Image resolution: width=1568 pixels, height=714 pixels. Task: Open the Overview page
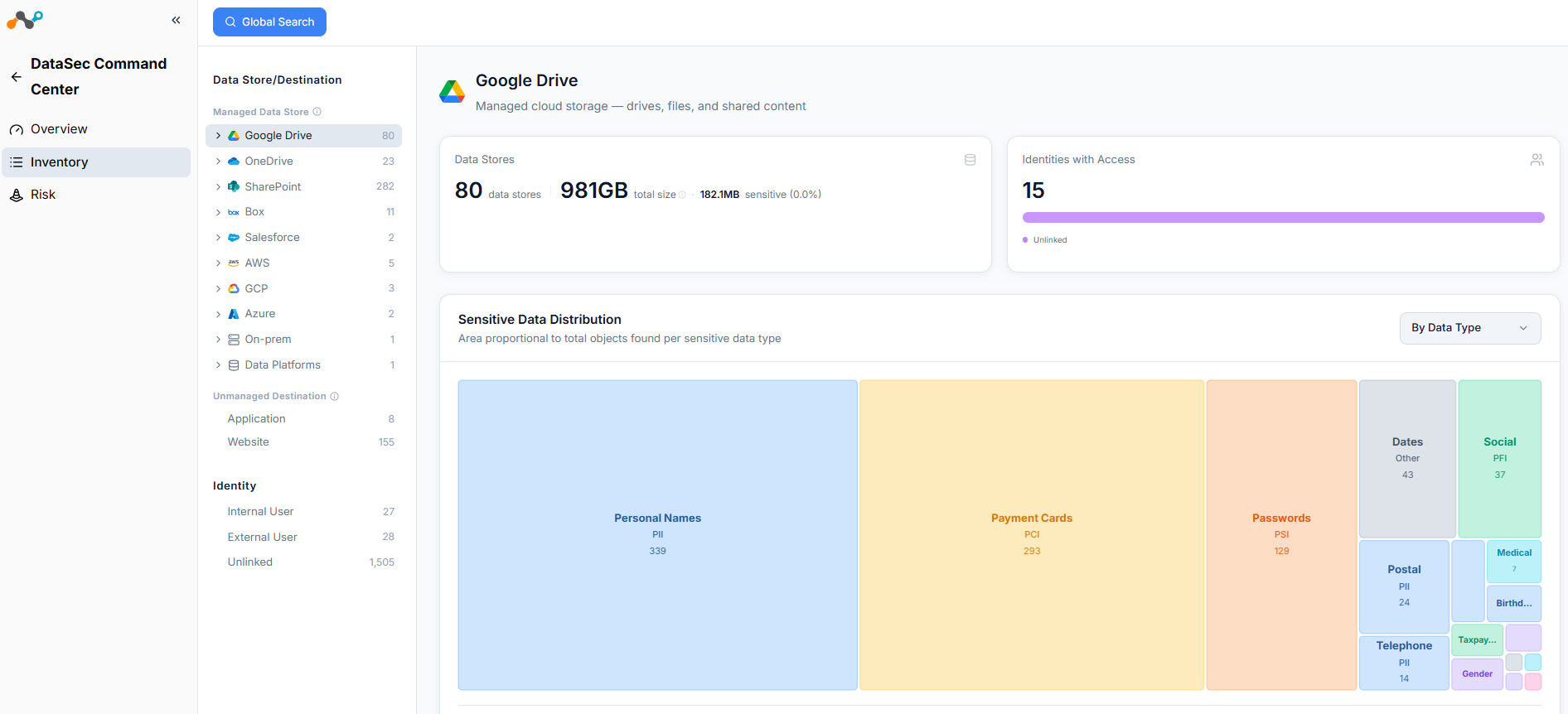[96, 129]
